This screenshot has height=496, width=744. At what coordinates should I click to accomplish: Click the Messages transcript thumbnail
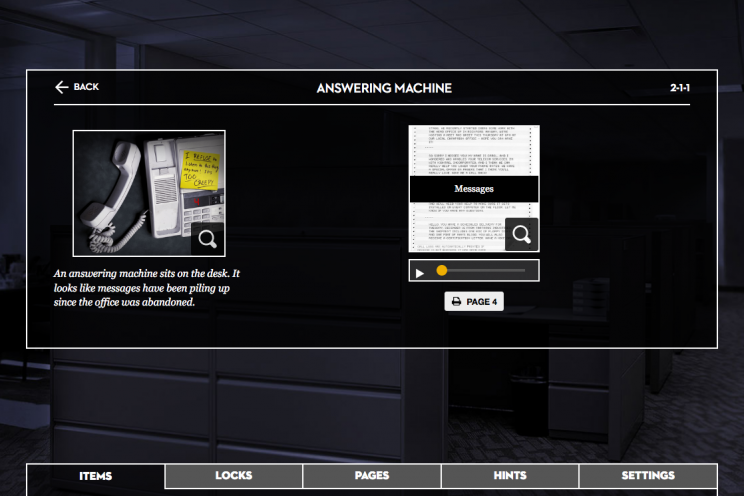click(x=474, y=188)
